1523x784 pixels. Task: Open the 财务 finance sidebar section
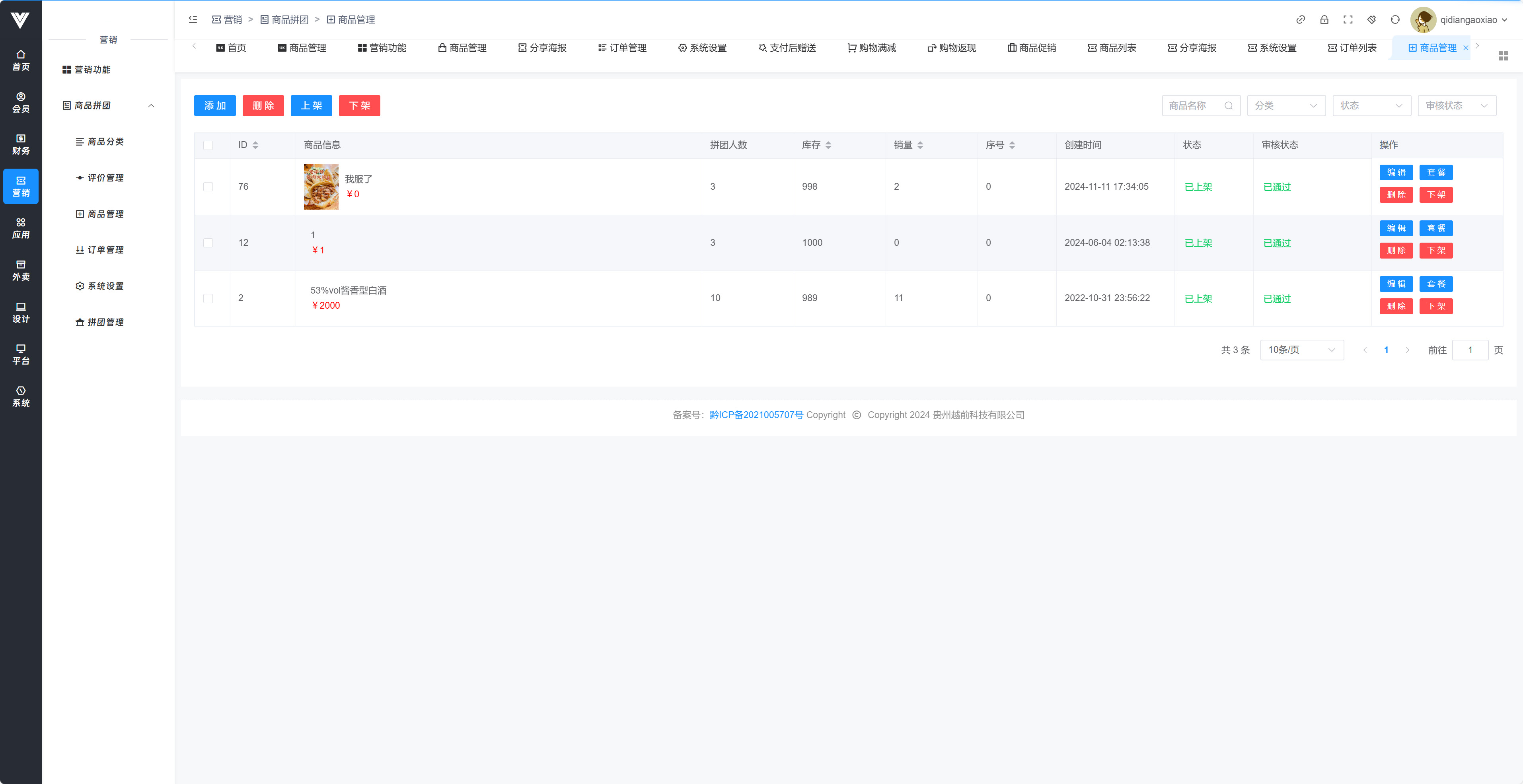[x=21, y=144]
